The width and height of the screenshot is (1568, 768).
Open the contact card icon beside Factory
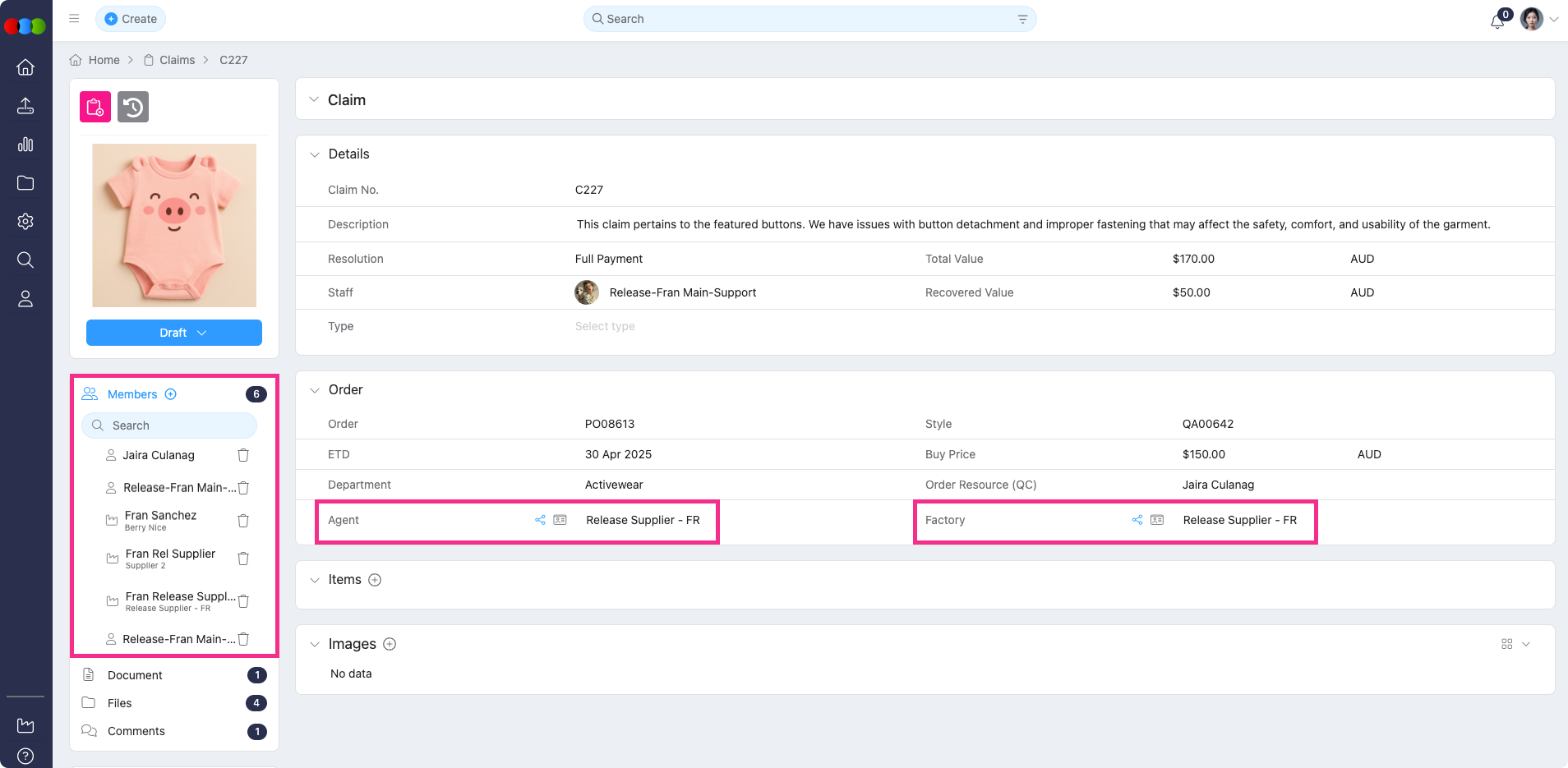(1157, 520)
